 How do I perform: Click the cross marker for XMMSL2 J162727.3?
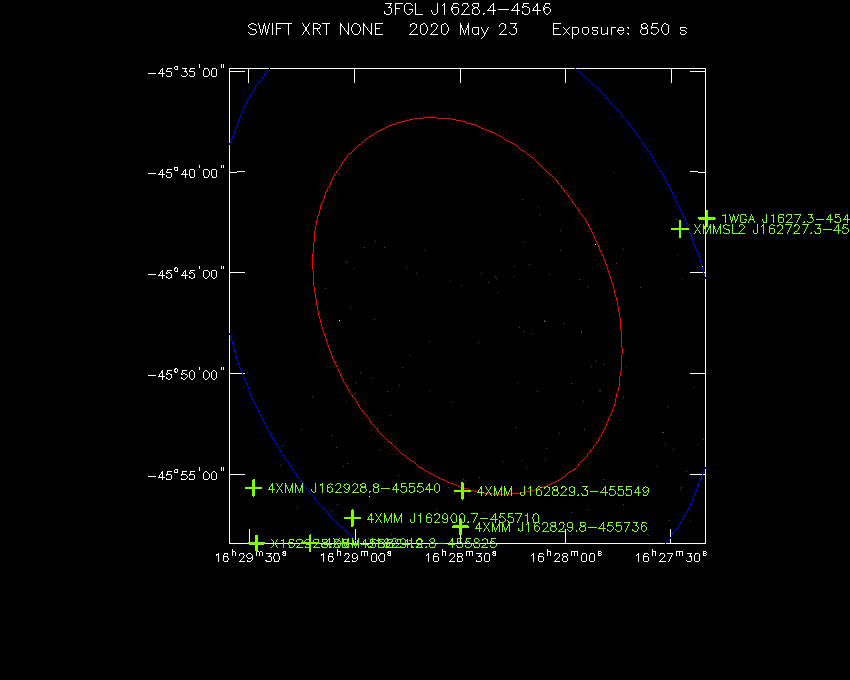point(680,229)
